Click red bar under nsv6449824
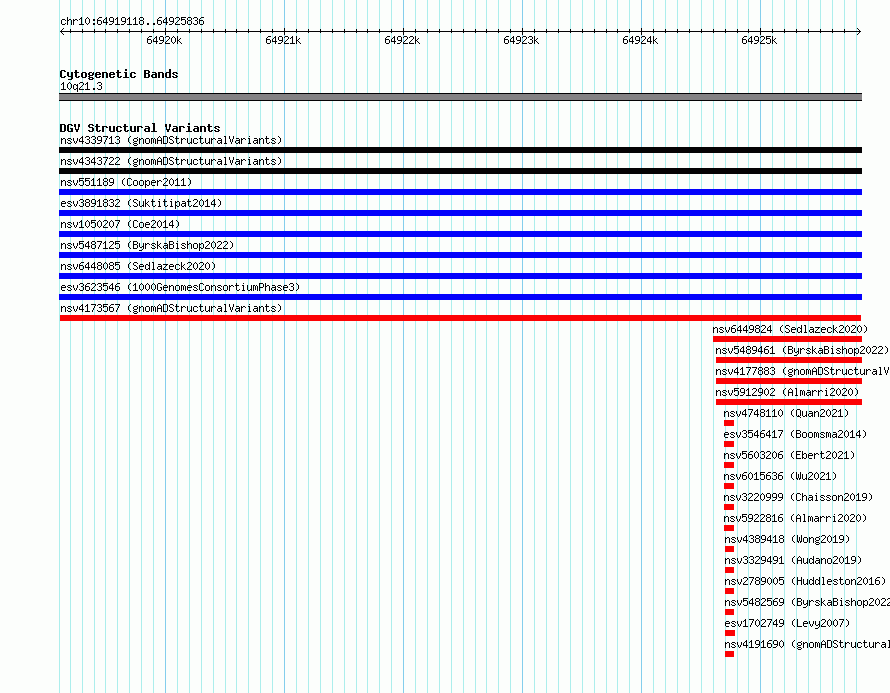The image size is (890, 693). point(788,339)
